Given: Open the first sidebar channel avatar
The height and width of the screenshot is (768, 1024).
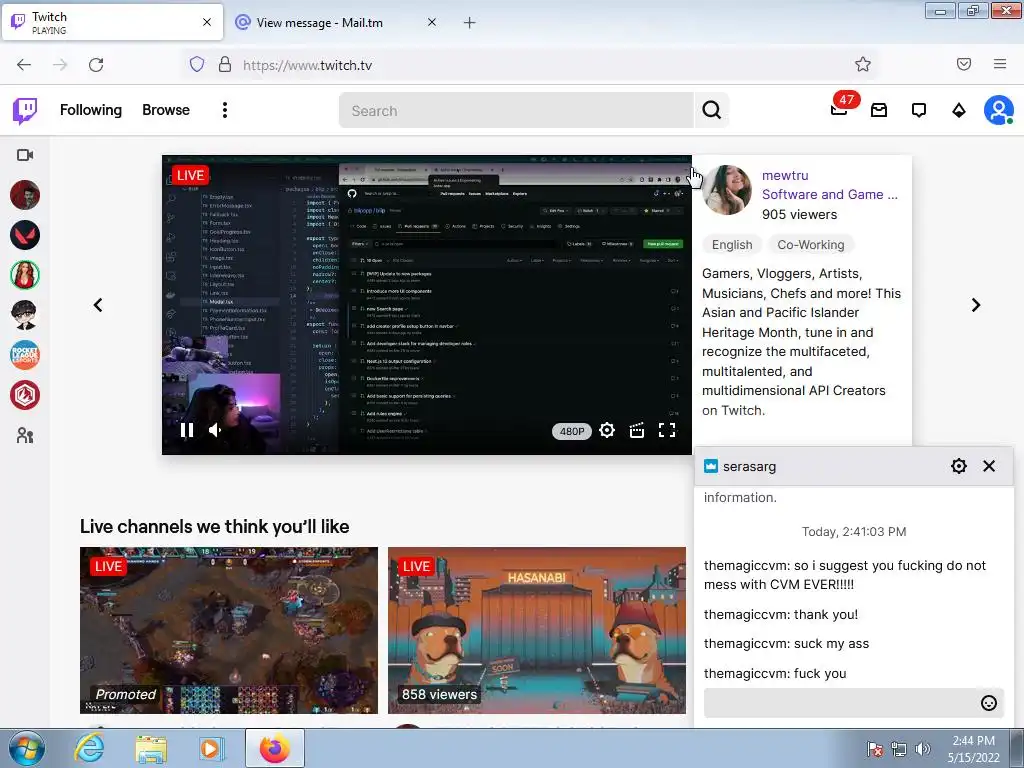Looking at the screenshot, I should point(25,195).
